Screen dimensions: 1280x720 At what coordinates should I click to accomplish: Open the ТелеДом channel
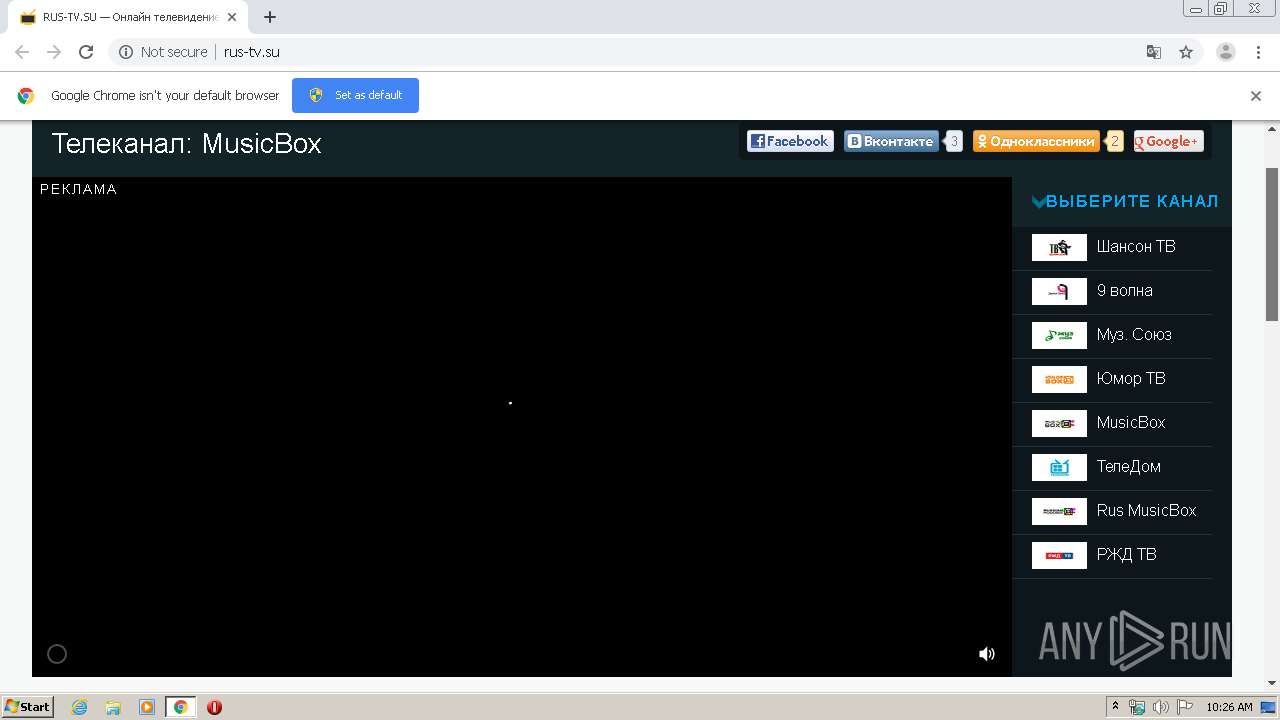click(x=1129, y=467)
